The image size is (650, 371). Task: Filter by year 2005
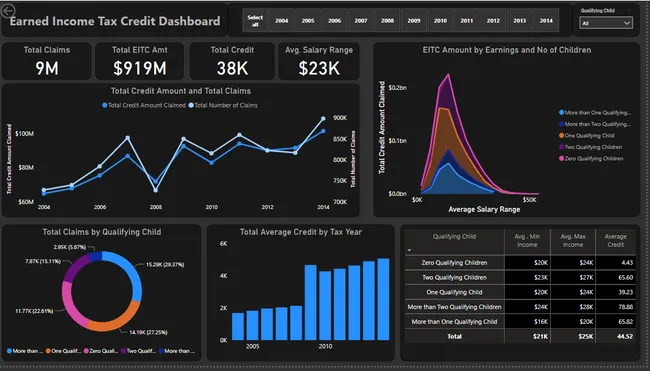coord(308,20)
